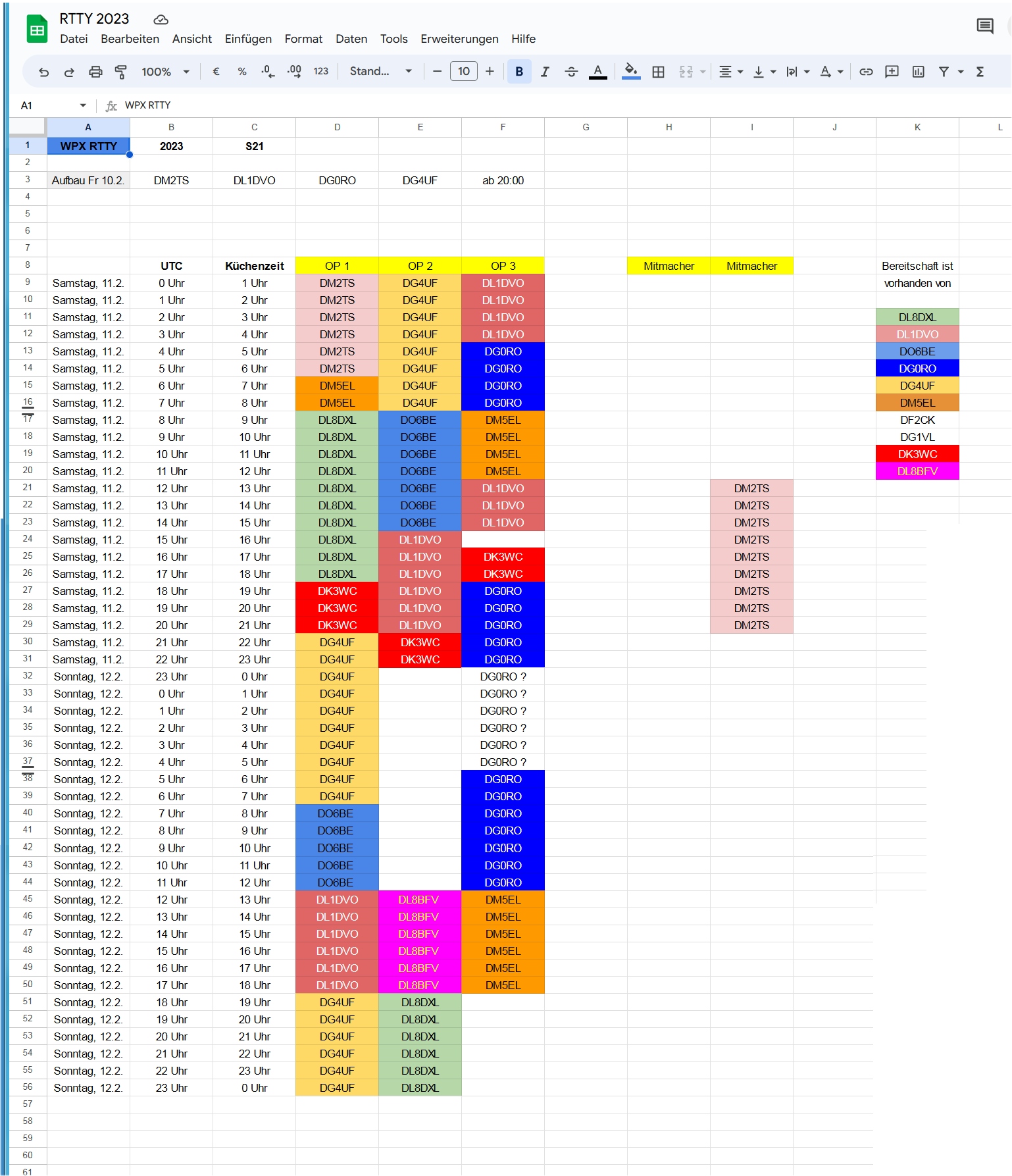1012x1176 pixels.
Task: Toggle Strikethrough formatting button
Action: (571, 72)
